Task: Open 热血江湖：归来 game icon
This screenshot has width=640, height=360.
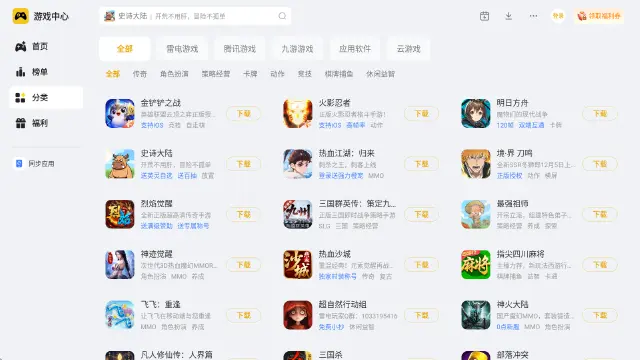Action: 298,164
